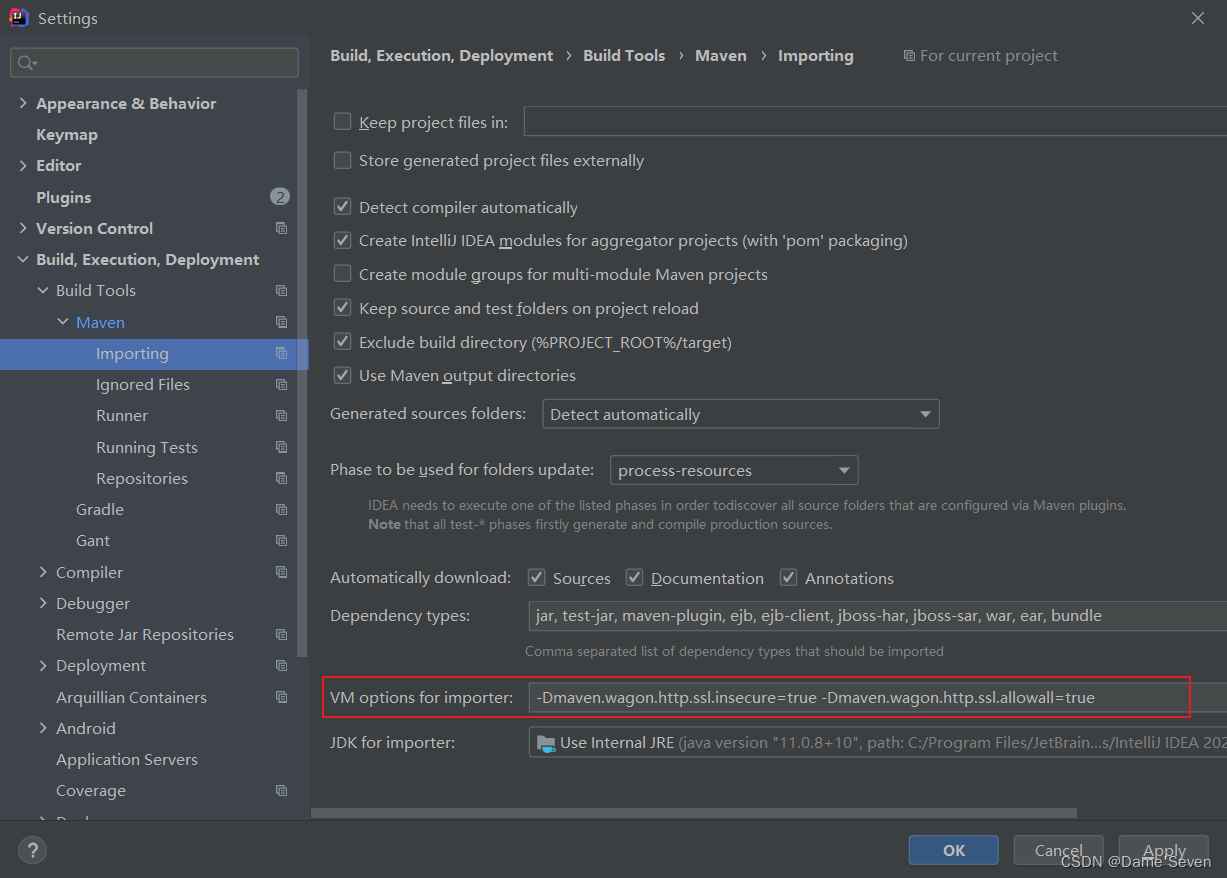
Task: Click Maven in the breadcrumb path
Action: 721,56
